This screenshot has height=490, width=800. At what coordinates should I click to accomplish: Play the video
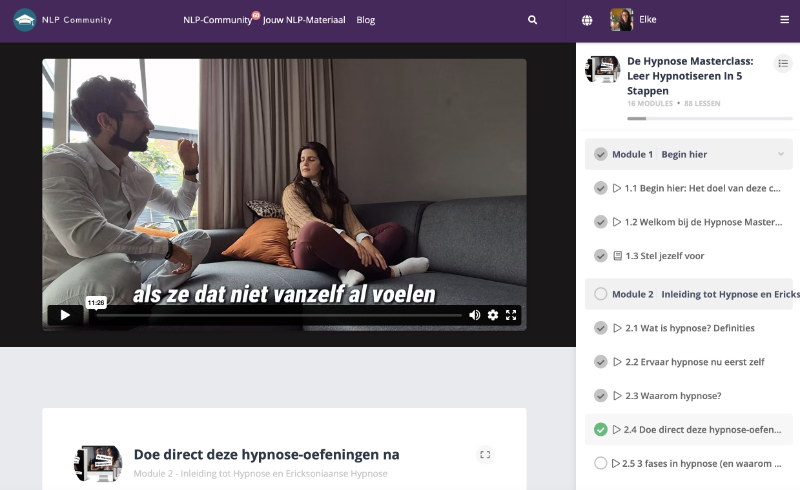coord(65,315)
